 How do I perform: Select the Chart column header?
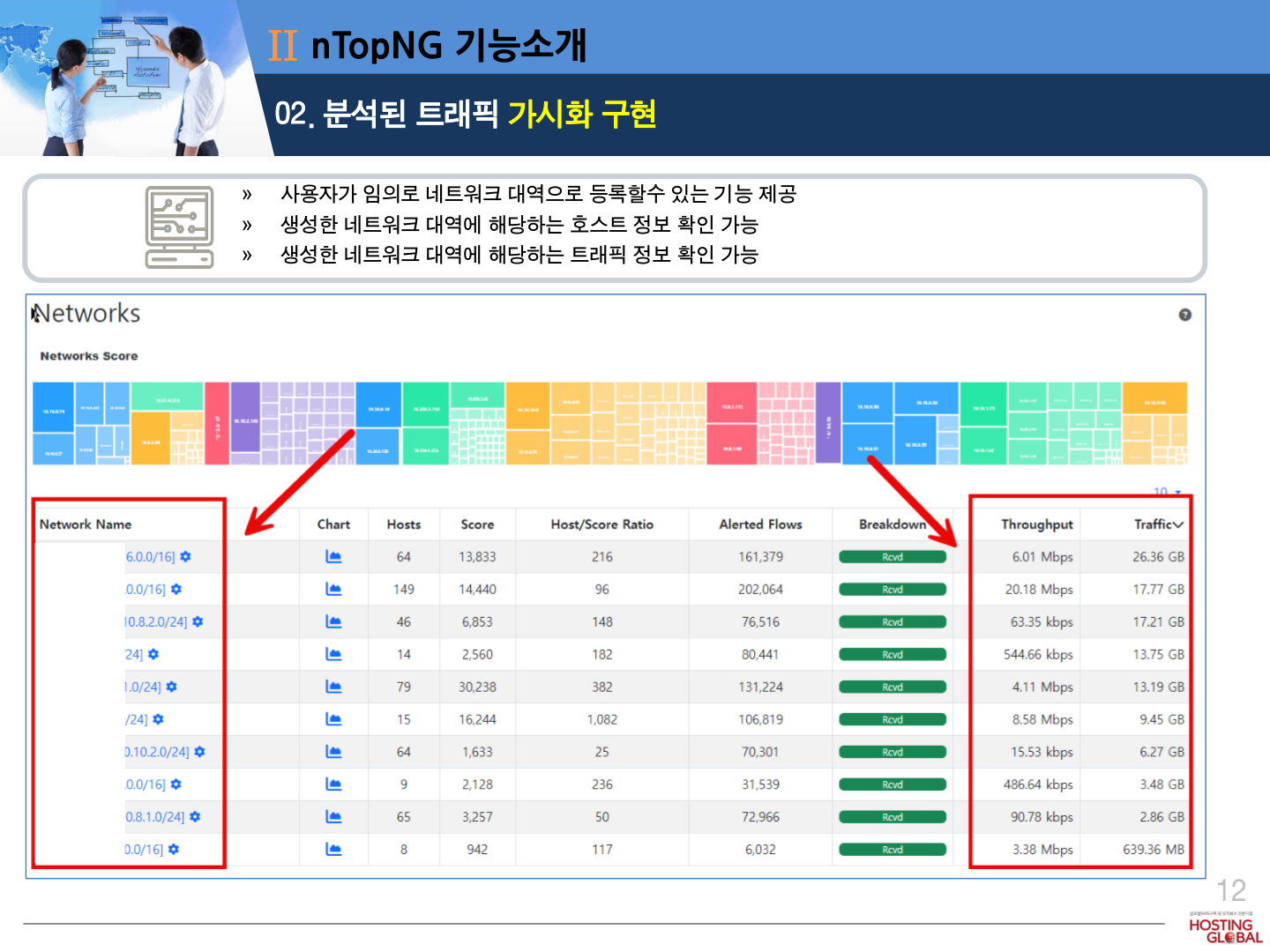click(333, 524)
